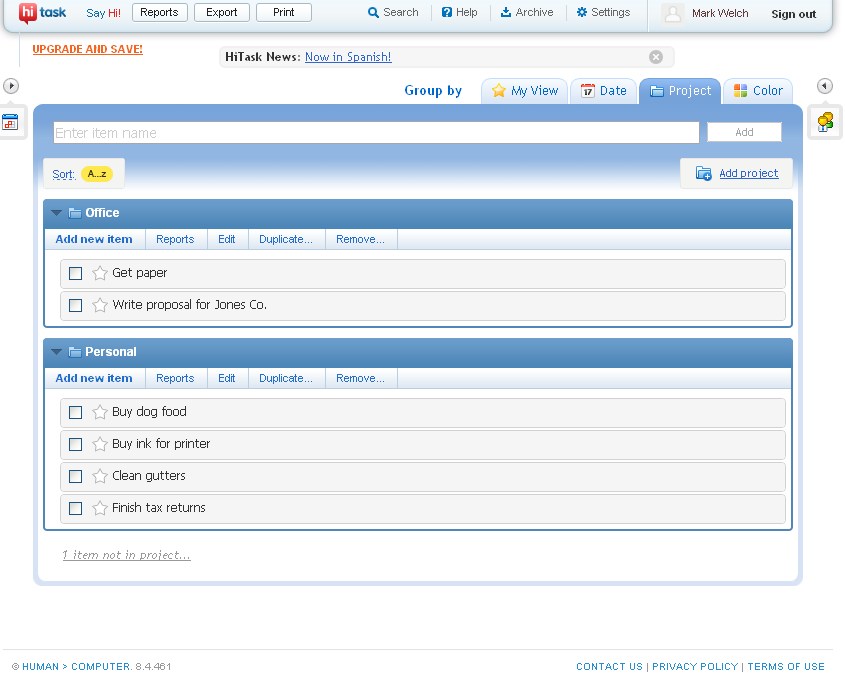Image resolution: width=845 pixels, height=675 pixels.
Task: Click Add project link
Action: (x=749, y=173)
